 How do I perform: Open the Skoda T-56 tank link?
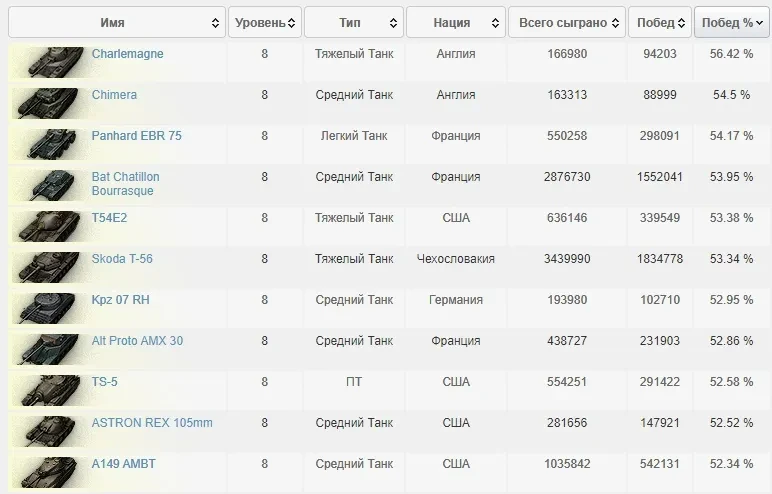[x=122, y=259]
